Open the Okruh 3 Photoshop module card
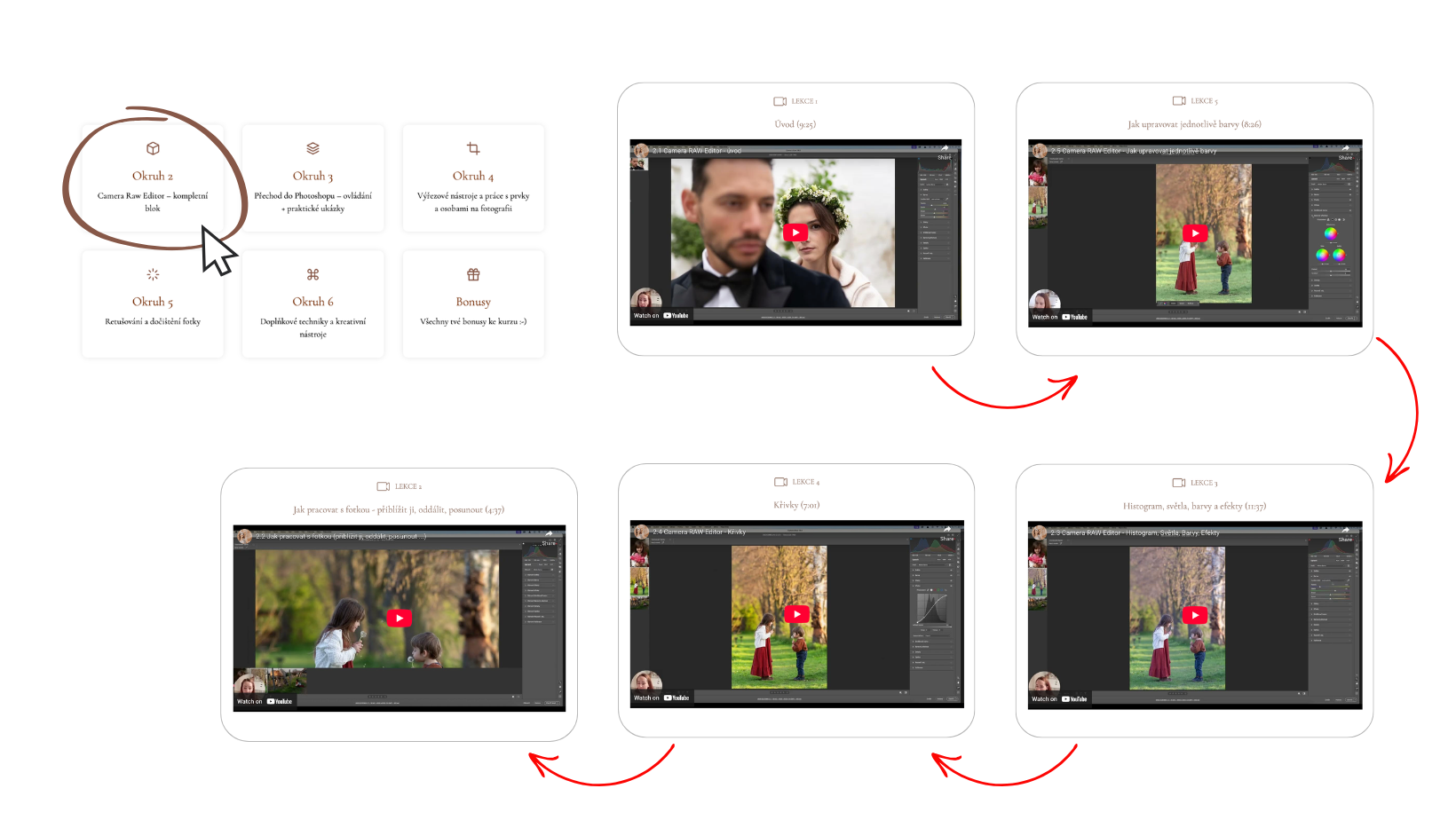Viewport: 1456px width, 820px height. pos(313,178)
